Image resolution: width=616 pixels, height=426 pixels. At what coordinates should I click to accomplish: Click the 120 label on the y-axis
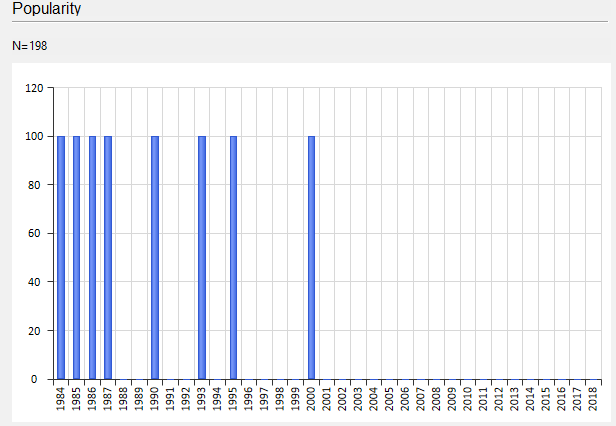[34, 88]
